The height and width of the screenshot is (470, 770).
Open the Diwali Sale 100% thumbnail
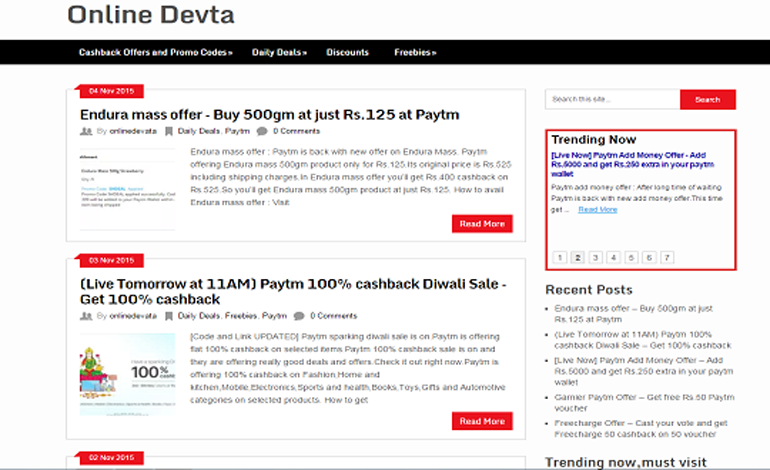coord(128,374)
